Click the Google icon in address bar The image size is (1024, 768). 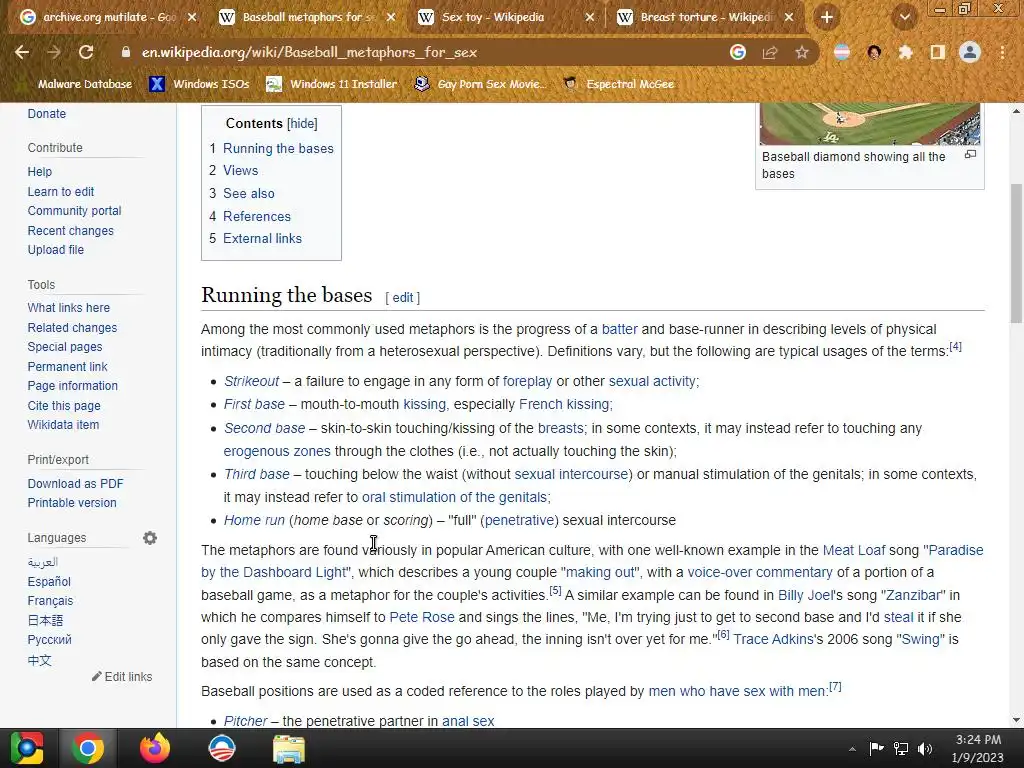738,52
